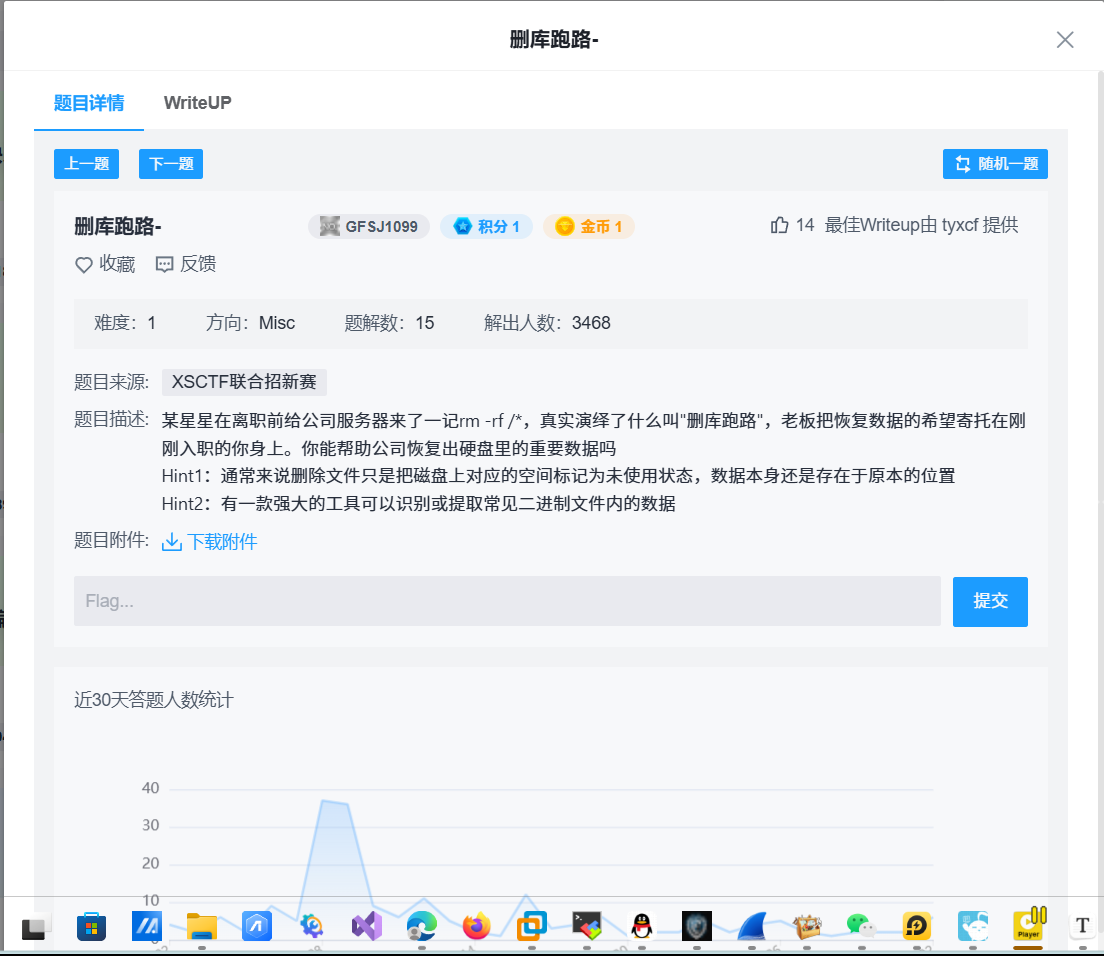Select the 题目详情 tab
1104x956 pixels.
click(88, 102)
